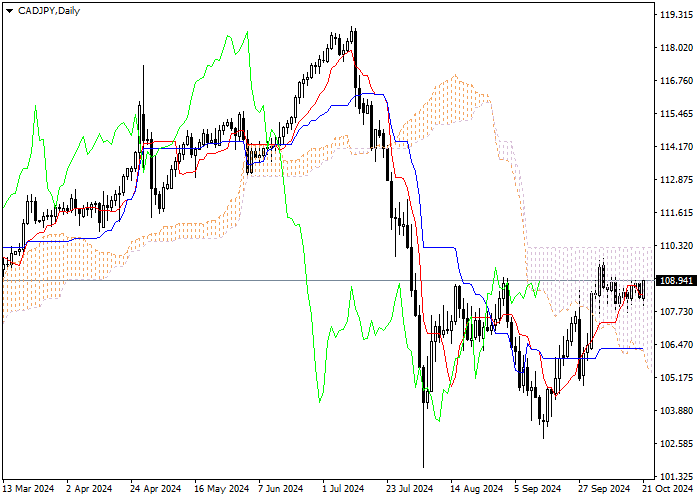Click price scale value 118.020
This screenshot has height=500, width=700.
click(x=676, y=48)
